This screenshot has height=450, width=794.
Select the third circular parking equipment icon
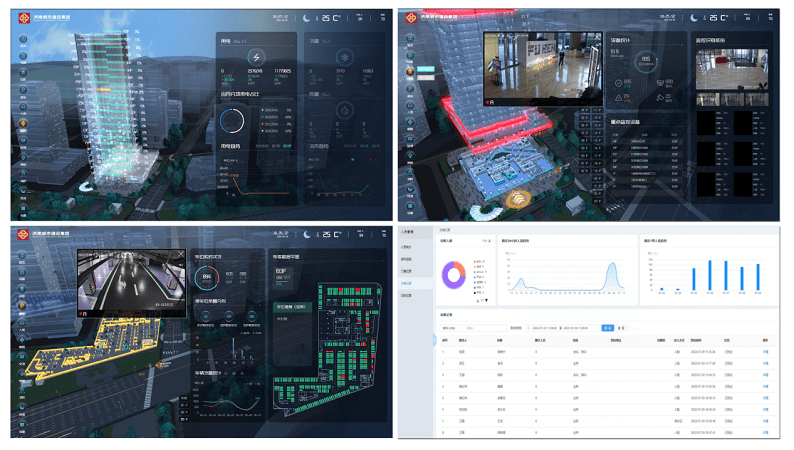tap(252, 316)
